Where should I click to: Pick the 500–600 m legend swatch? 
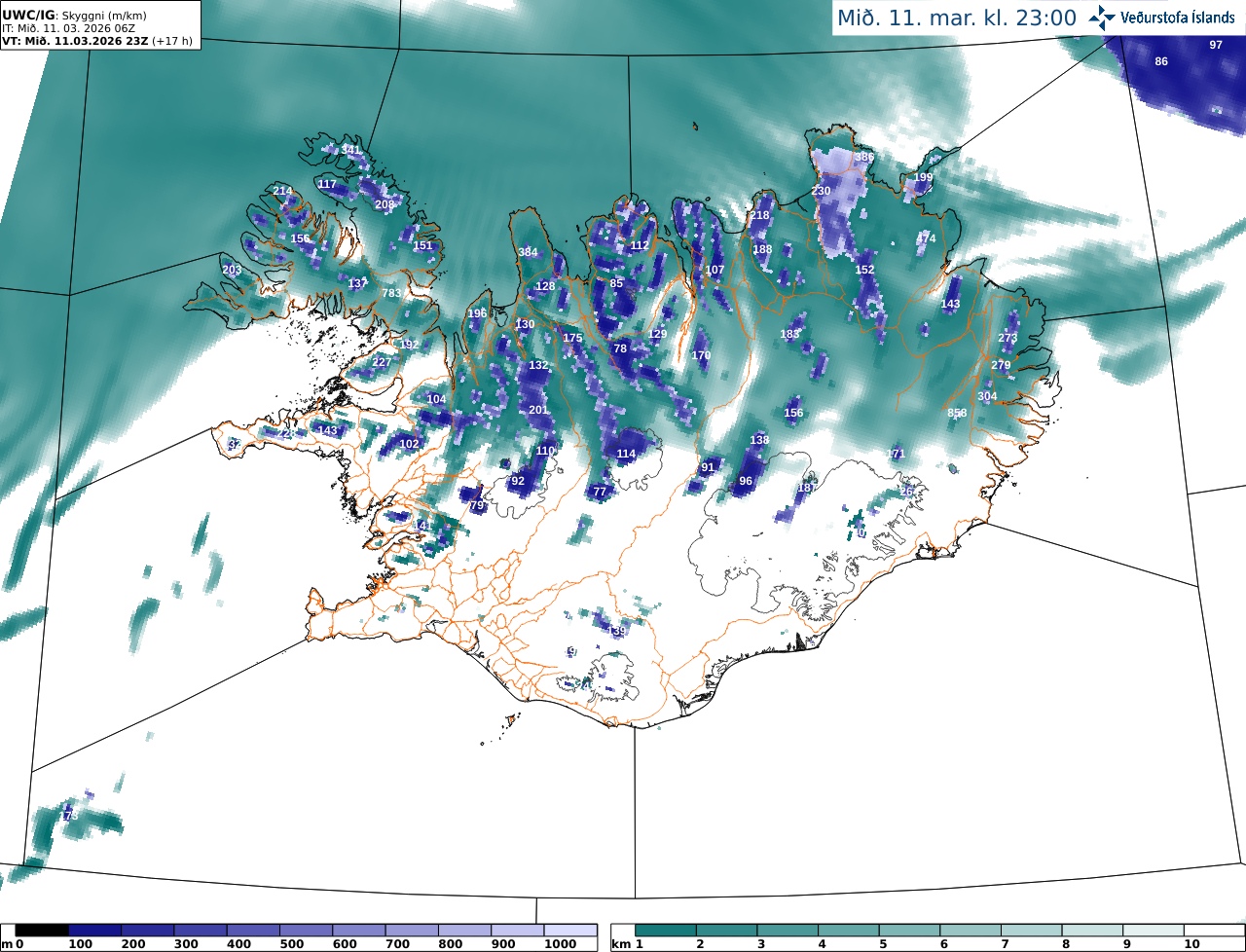(306, 931)
